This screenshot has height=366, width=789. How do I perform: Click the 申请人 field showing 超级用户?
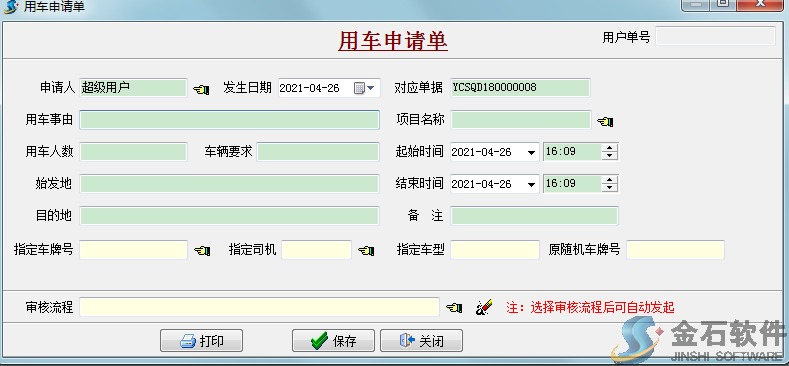coord(133,88)
